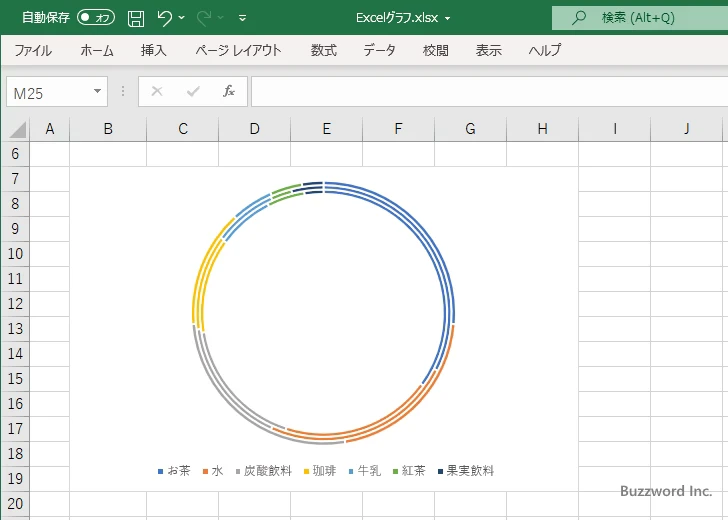The height and width of the screenshot is (520, 728).
Task: Undo the last action
Action: pyautogui.click(x=164, y=18)
